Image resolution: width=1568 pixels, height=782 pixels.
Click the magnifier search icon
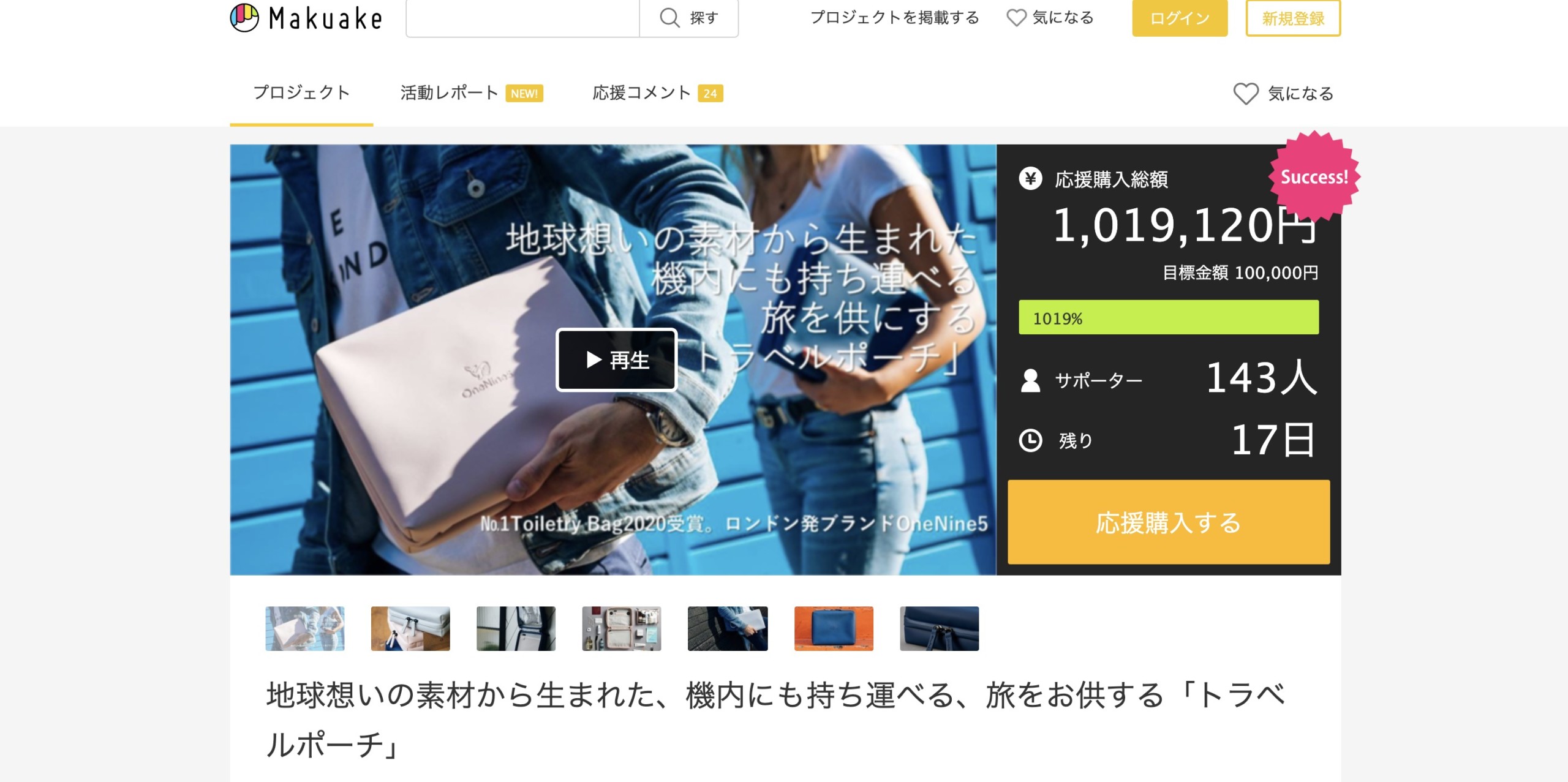[669, 18]
